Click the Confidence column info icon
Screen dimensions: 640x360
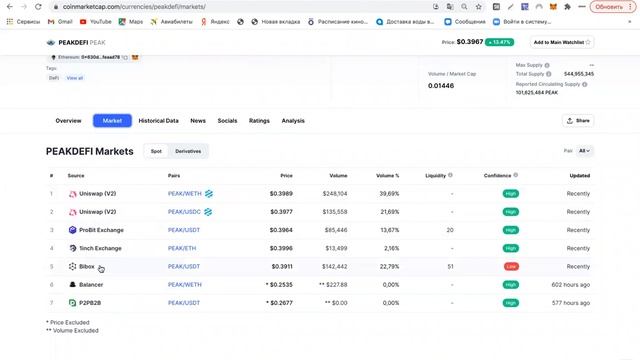pos(516,175)
